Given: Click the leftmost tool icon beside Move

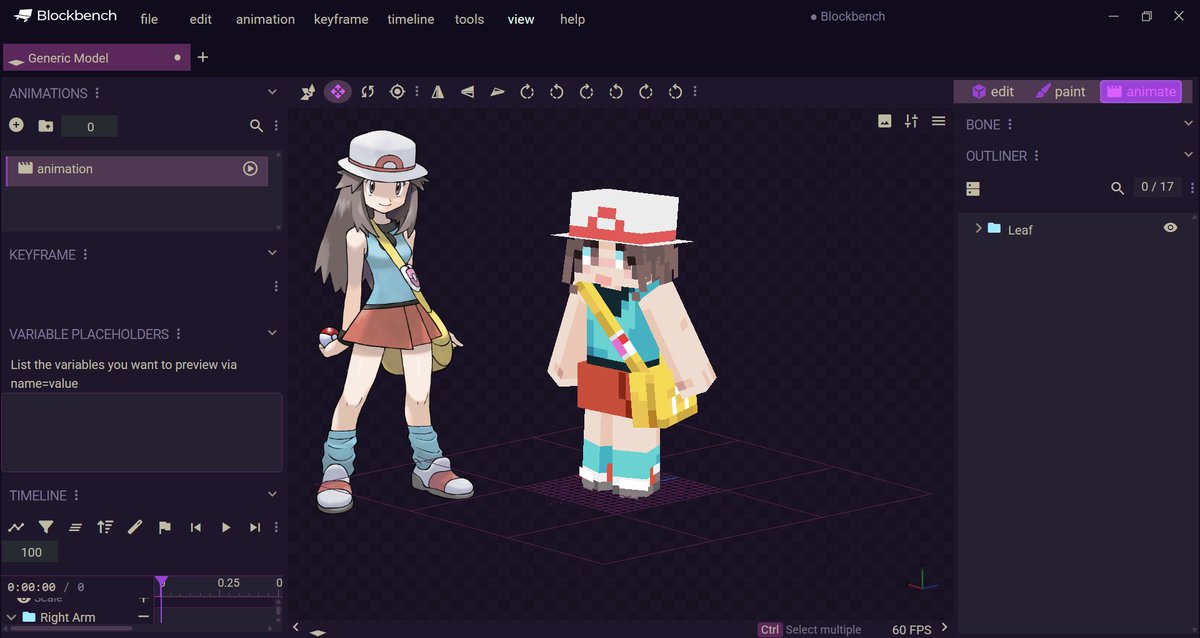Looking at the screenshot, I should pos(308,92).
